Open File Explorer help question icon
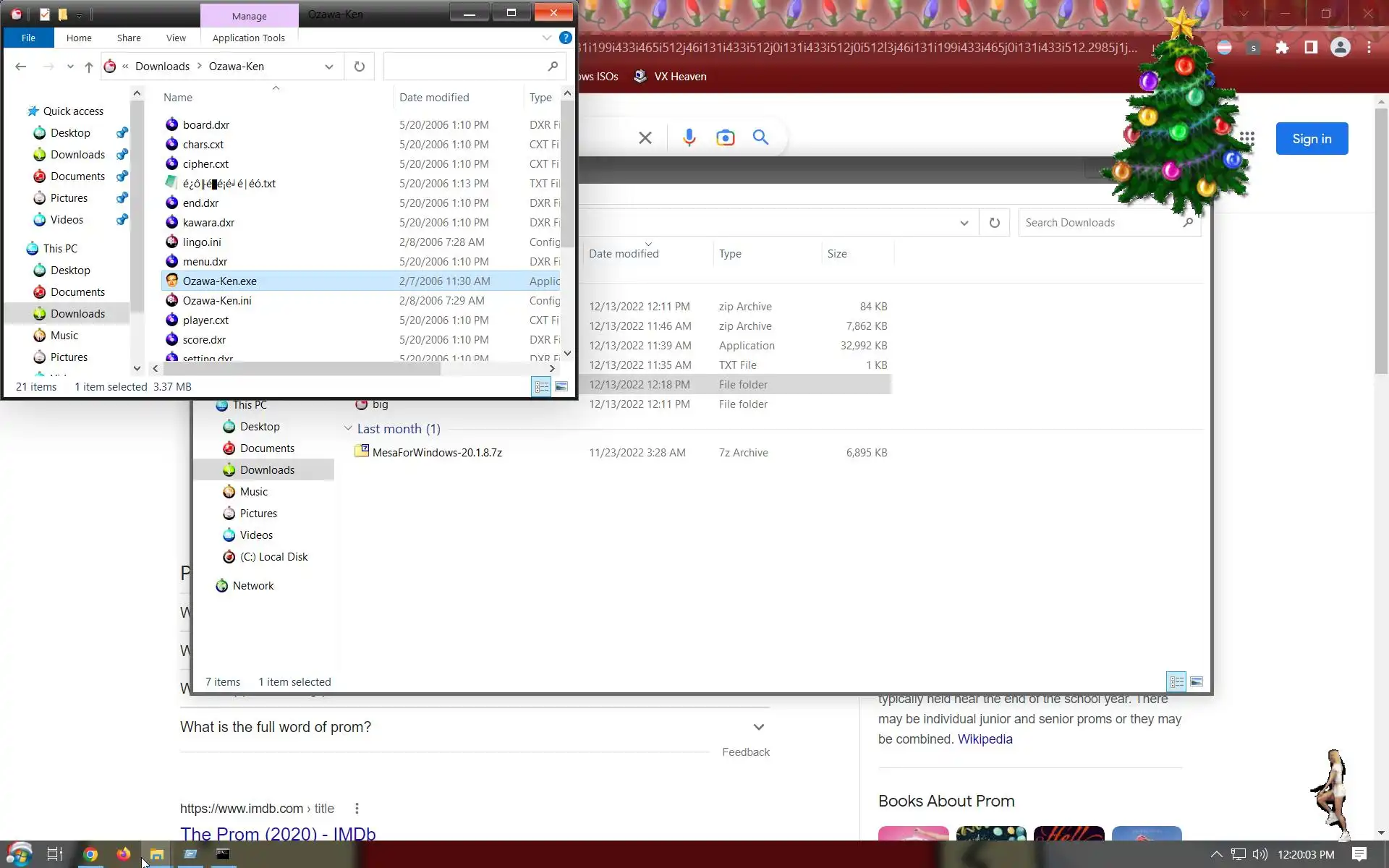 tap(566, 38)
